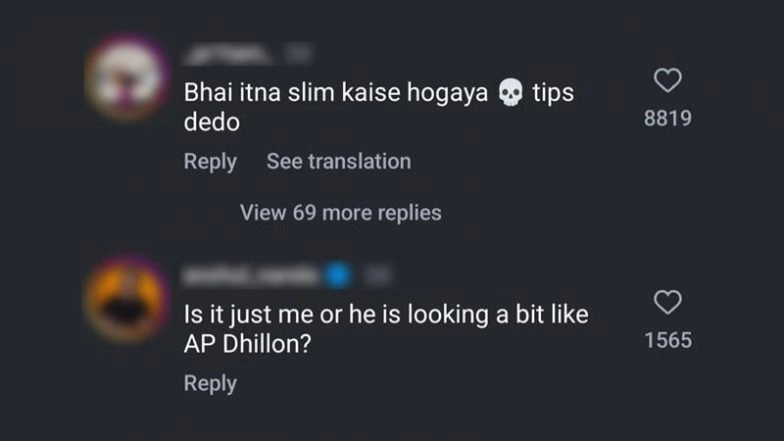
Task: Open the 8819 likes count
Action: pyautogui.click(x=668, y=118)
